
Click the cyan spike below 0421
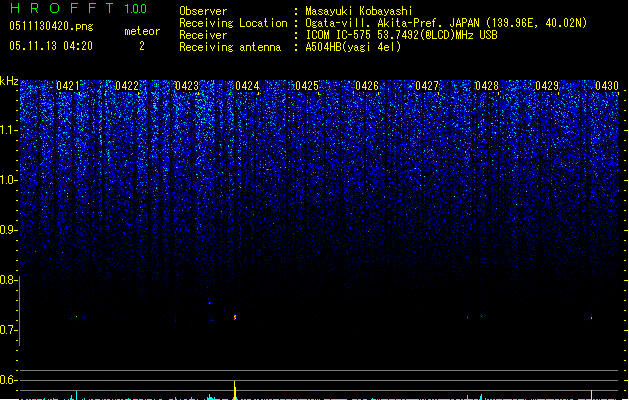pos(76,394)
